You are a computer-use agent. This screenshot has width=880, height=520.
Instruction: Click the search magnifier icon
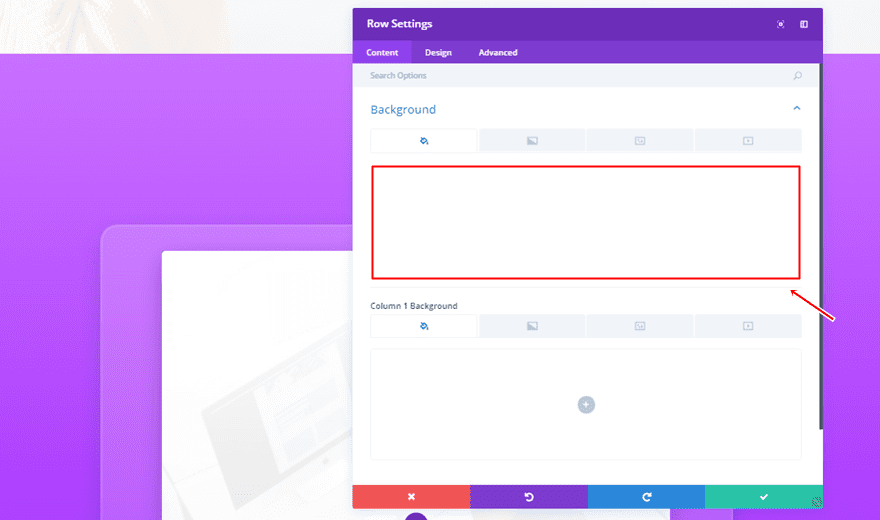tap(797, 76)
